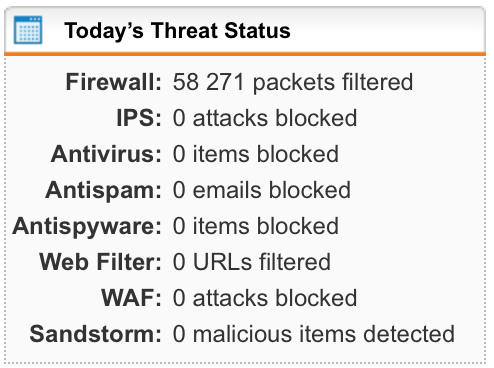Select the WAF label

pos(131,298)
